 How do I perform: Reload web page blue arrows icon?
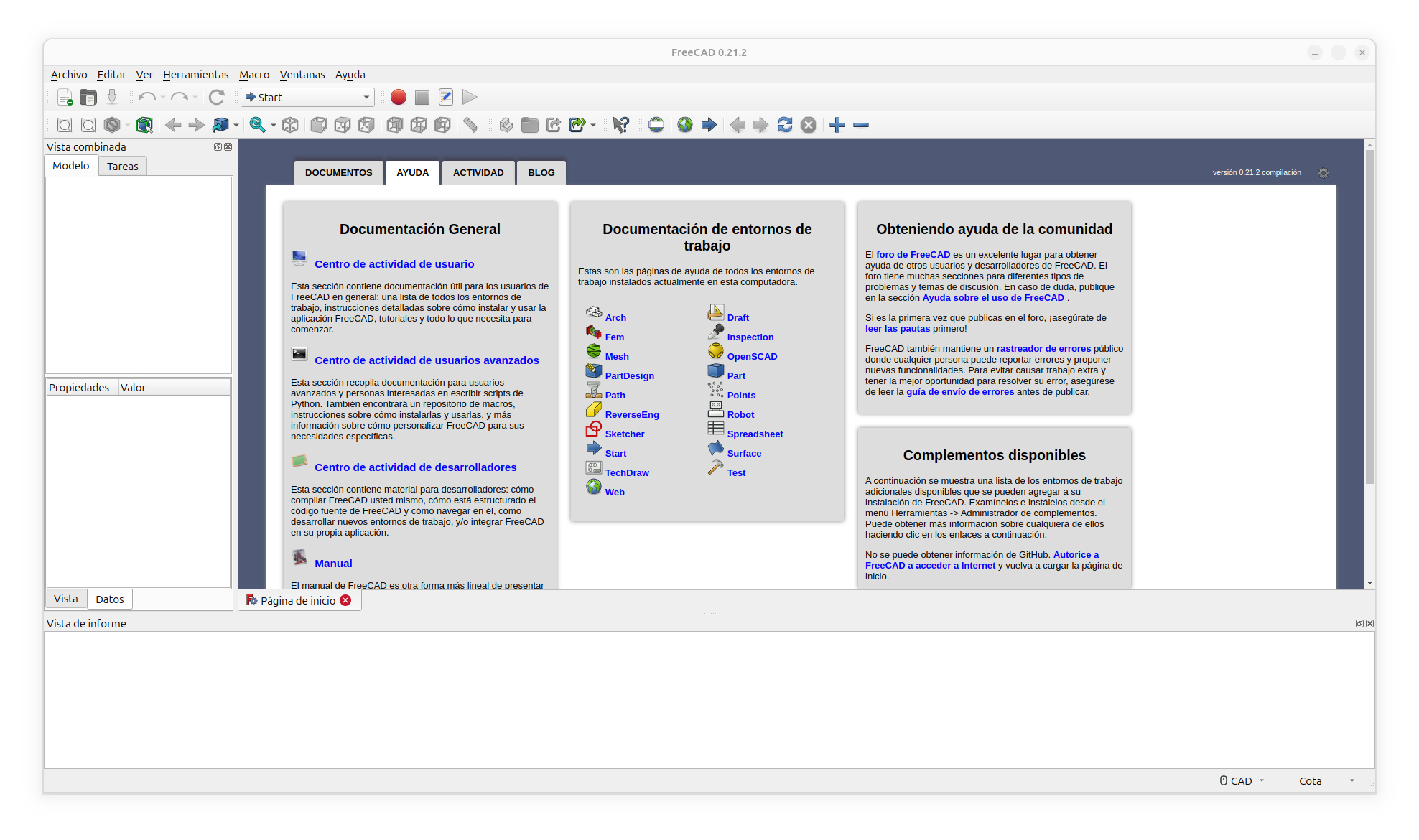coord(785,125)
